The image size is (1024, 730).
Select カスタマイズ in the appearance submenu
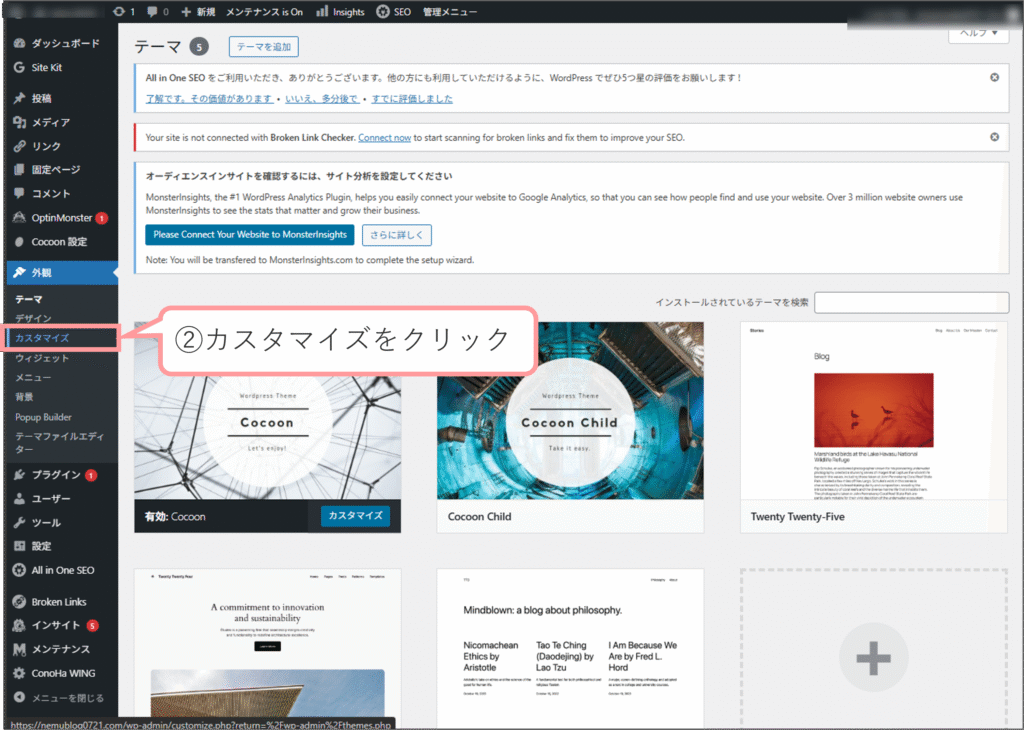point(42,338)
